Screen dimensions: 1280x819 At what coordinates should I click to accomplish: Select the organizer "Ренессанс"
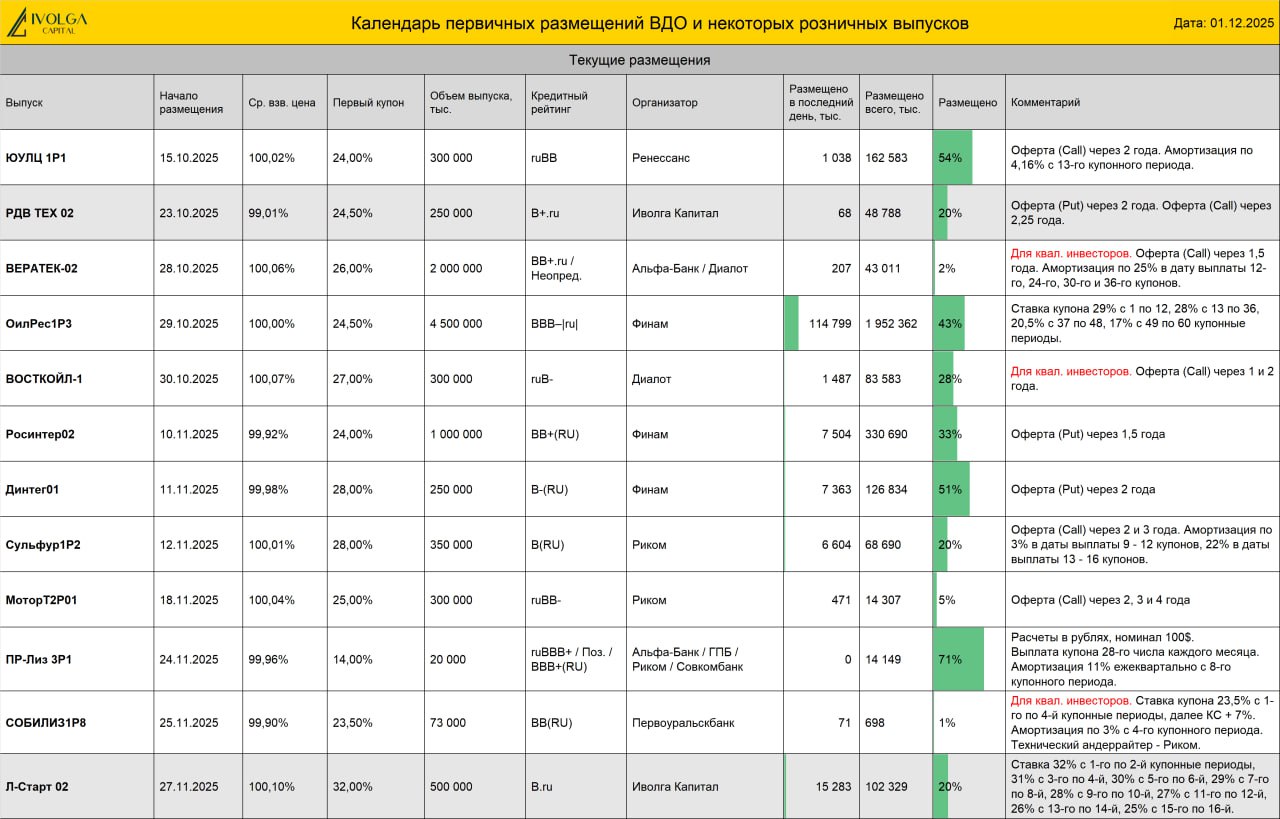661,158
